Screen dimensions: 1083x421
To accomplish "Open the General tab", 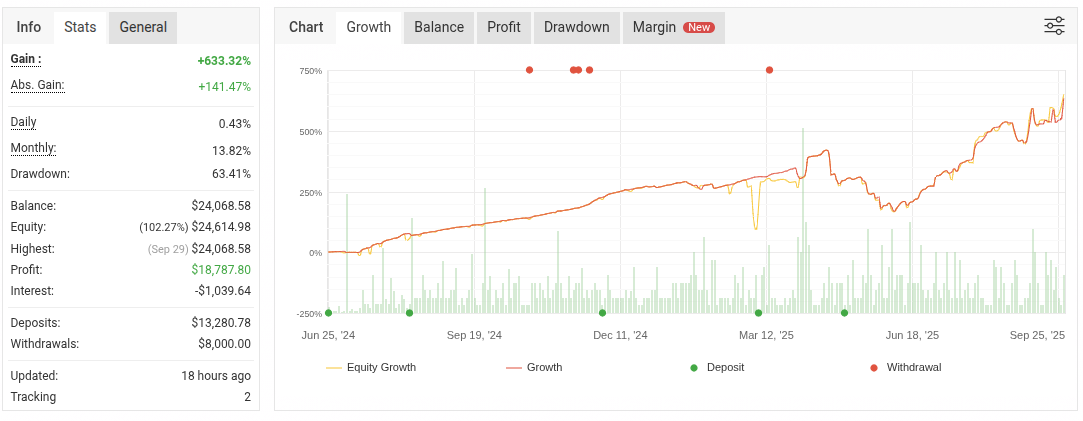I will (143, 27).
